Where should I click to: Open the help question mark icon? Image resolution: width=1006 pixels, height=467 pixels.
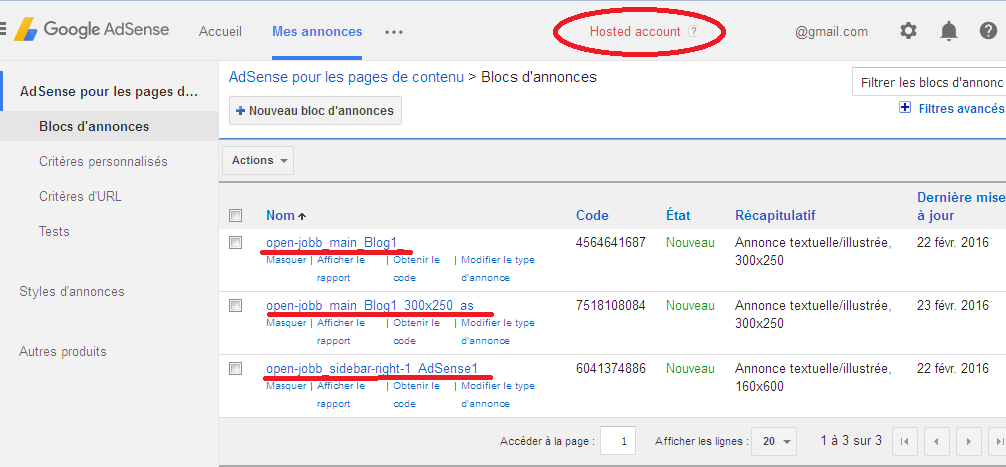click(x=988, y=30)
